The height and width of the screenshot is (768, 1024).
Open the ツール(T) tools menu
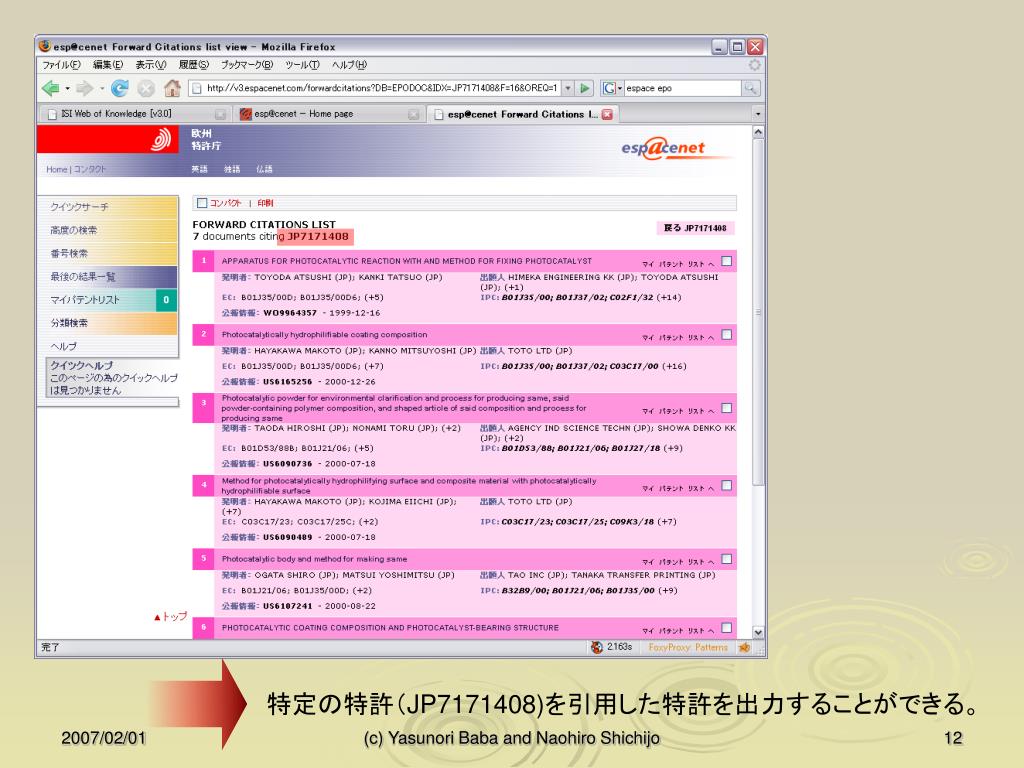coord(302,65)
